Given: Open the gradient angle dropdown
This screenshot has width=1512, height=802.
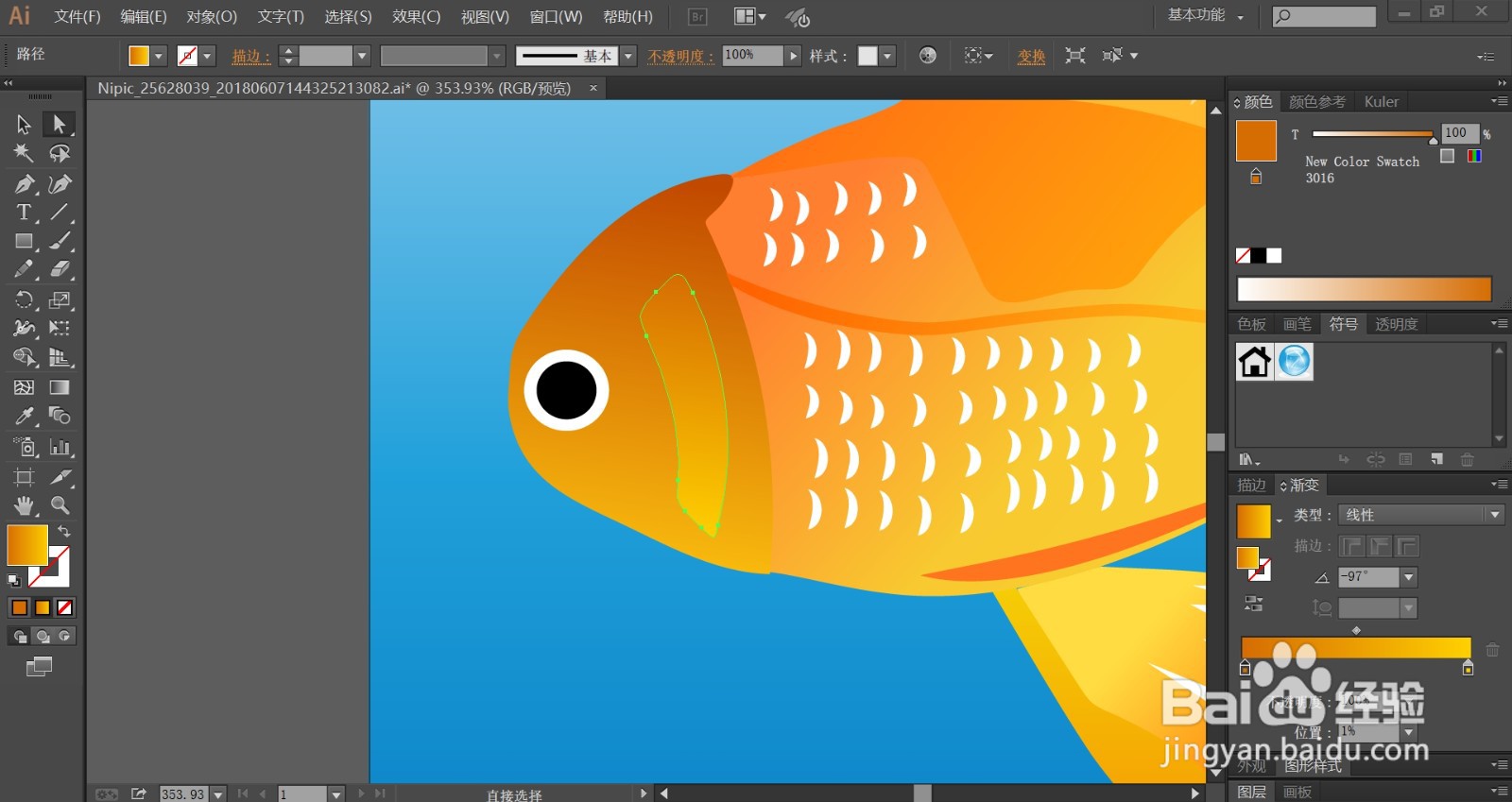Looking at the screenshot, I should [1409, 577].
